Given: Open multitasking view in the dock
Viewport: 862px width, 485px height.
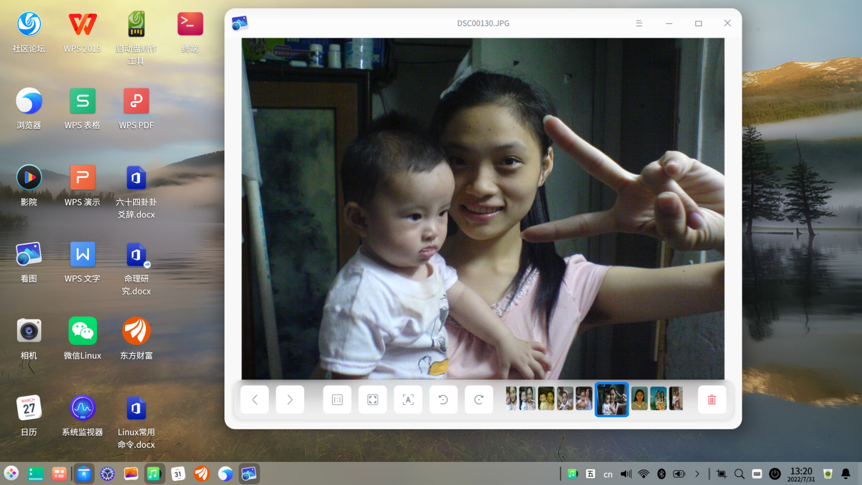Looking at the screenshot, I should tap(59, 473).
